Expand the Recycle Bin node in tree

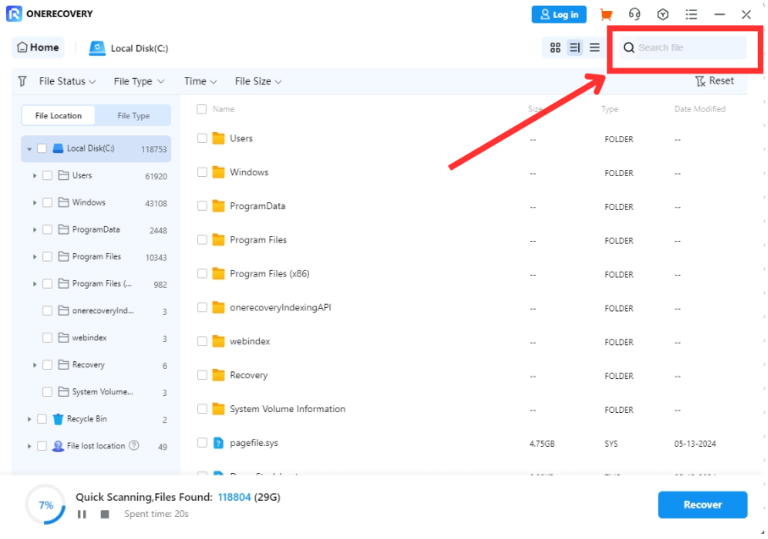(29, 419)
